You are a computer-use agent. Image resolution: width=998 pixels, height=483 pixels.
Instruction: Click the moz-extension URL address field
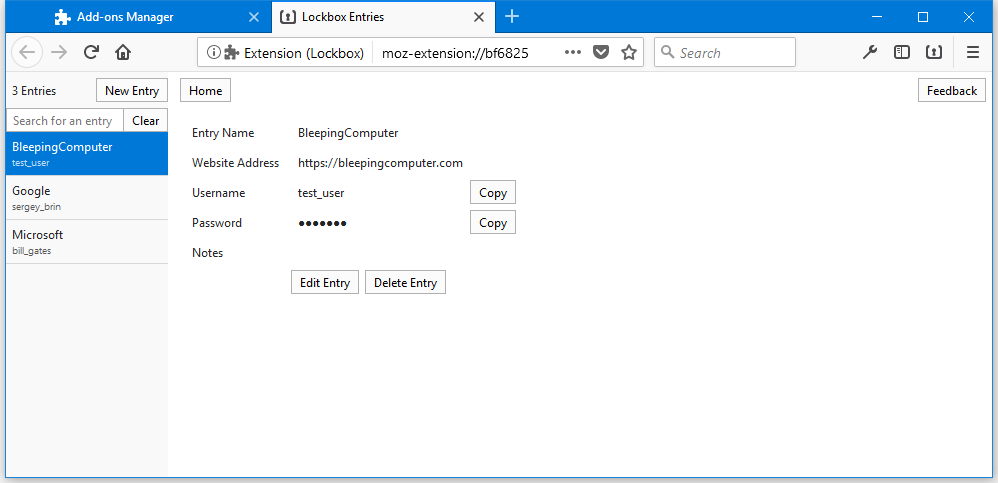click(455, 53)
